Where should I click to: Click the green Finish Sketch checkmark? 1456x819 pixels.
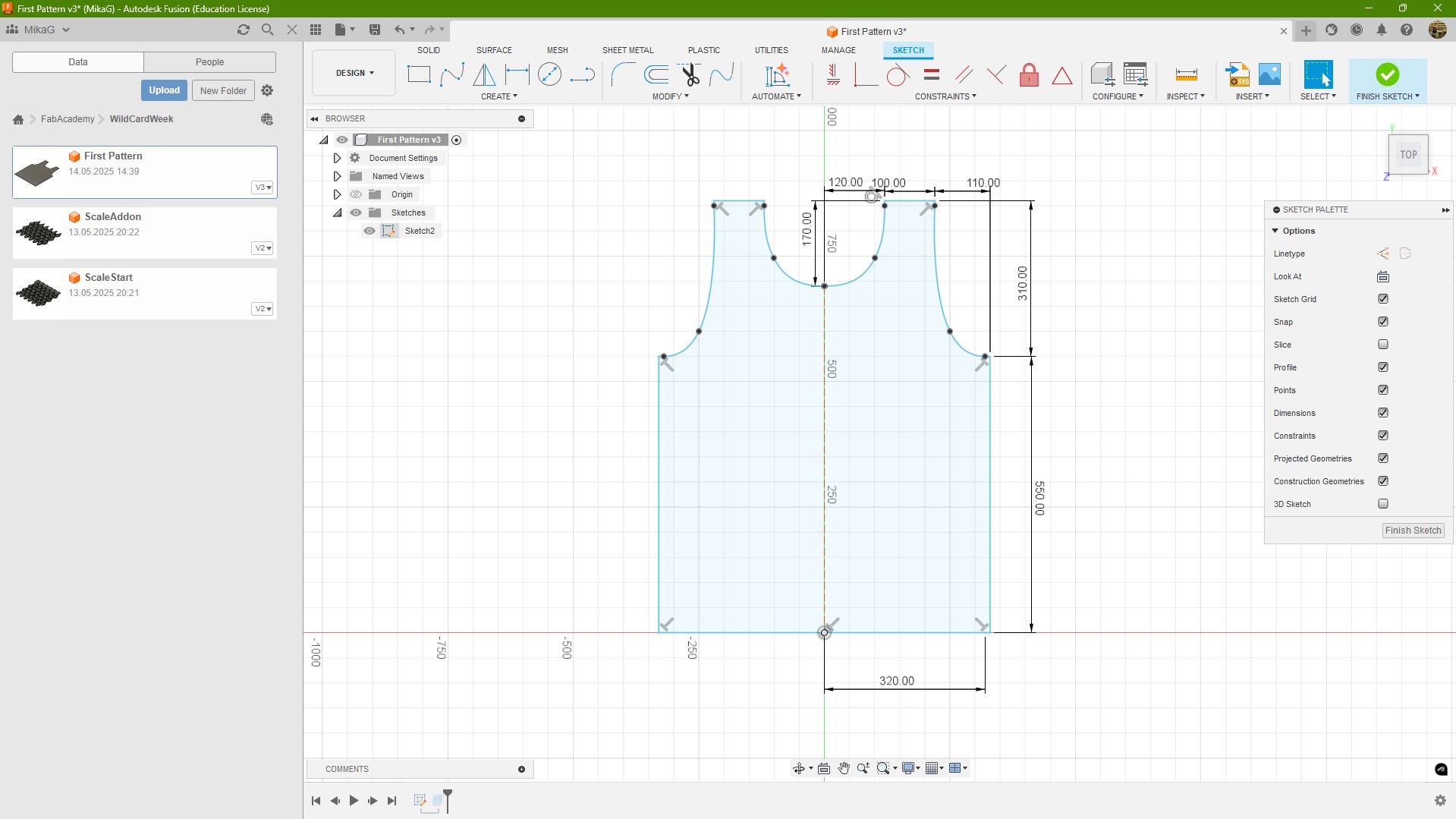coord(1387,74)
